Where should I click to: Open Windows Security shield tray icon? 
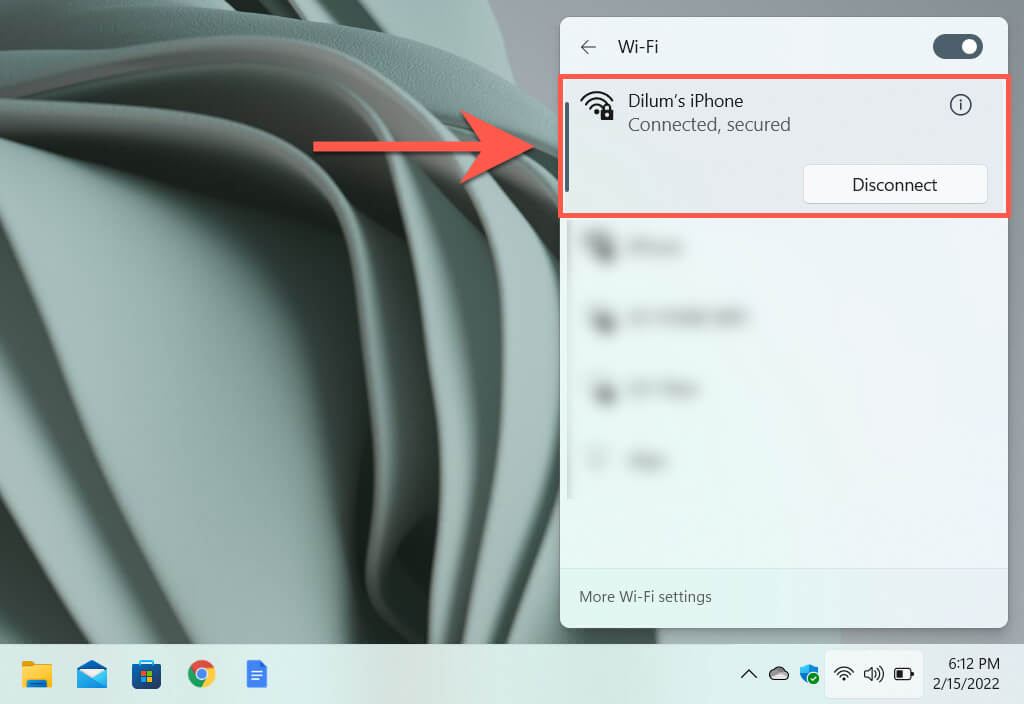(x=809, y=674)
